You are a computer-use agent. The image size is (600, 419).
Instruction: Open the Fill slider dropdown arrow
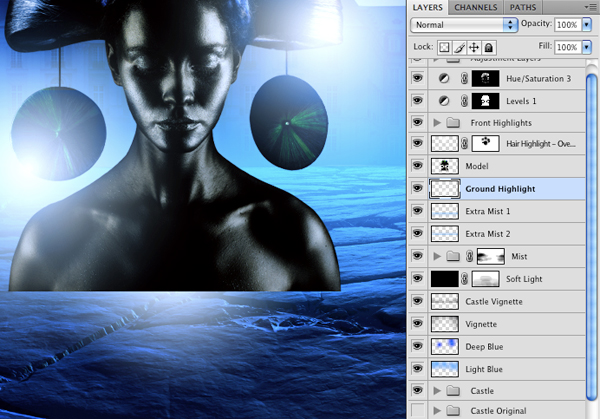[x=587, y=47]
